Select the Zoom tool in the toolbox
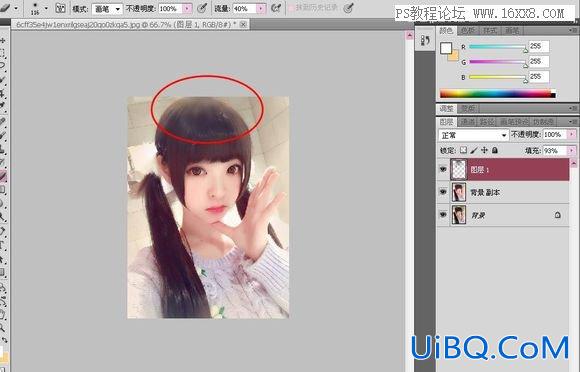 pos(3,328)
